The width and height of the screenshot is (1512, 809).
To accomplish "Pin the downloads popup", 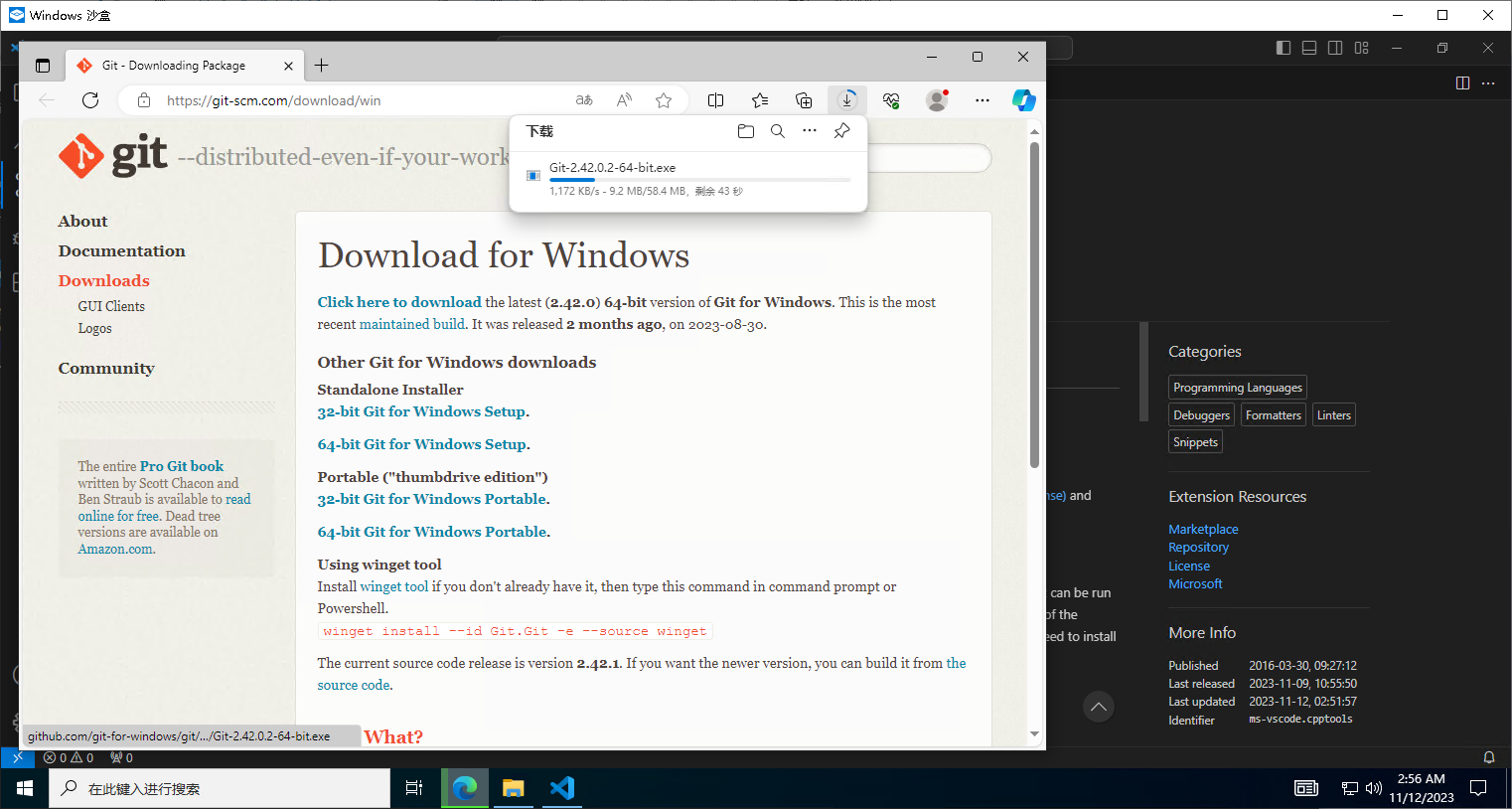I will tap(841, 131).
